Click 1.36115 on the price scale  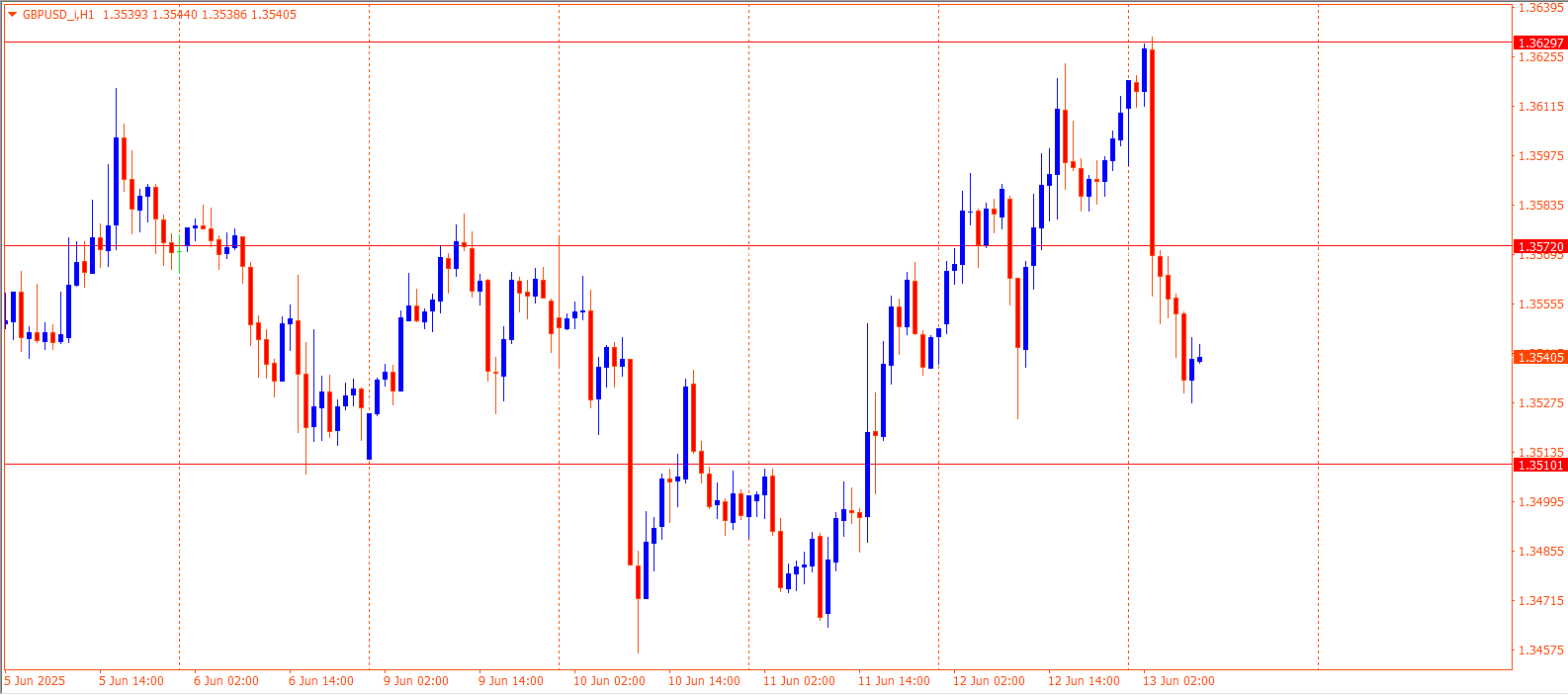point(1540,107)
